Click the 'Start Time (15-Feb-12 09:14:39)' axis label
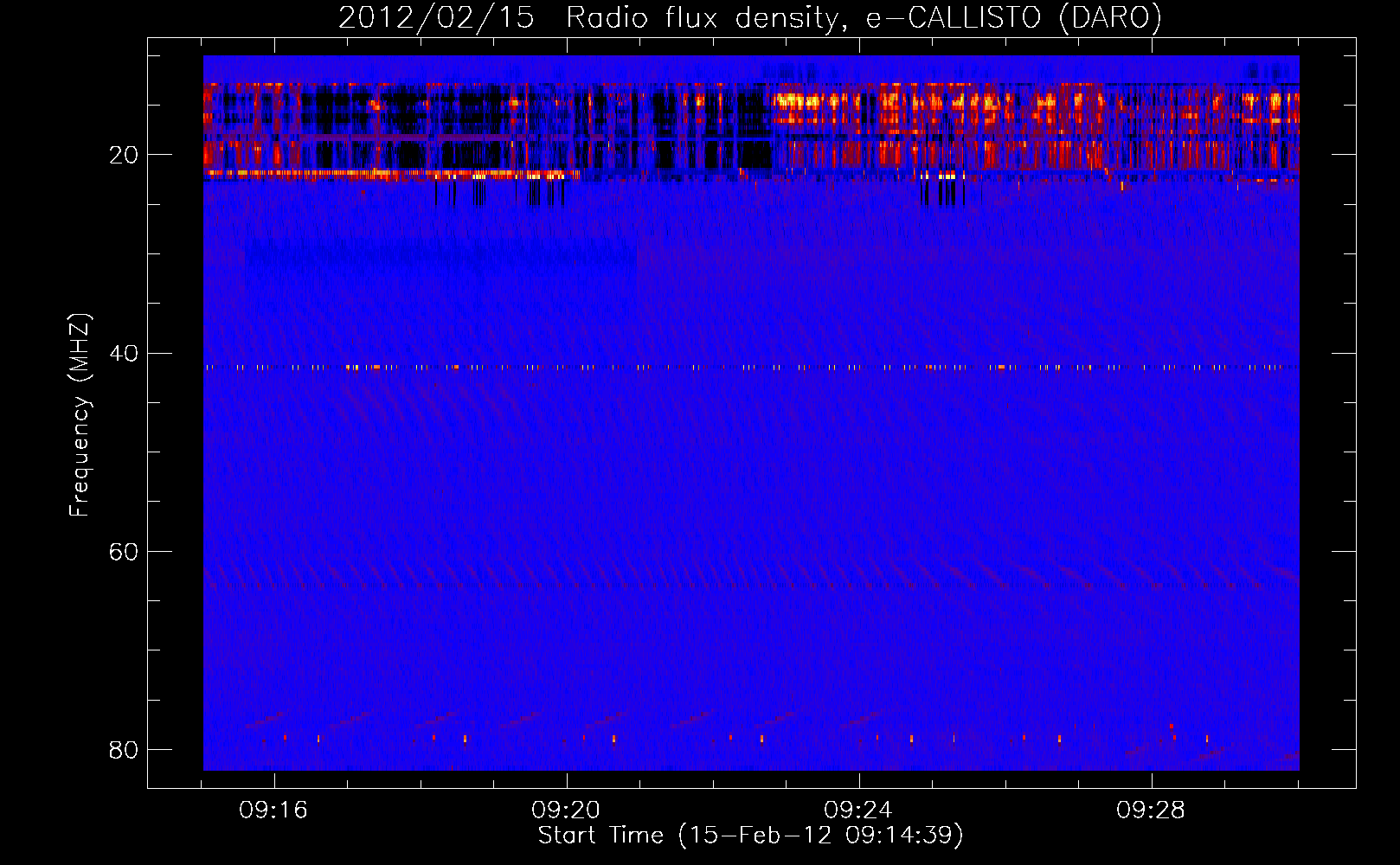 tap(750, 836)
